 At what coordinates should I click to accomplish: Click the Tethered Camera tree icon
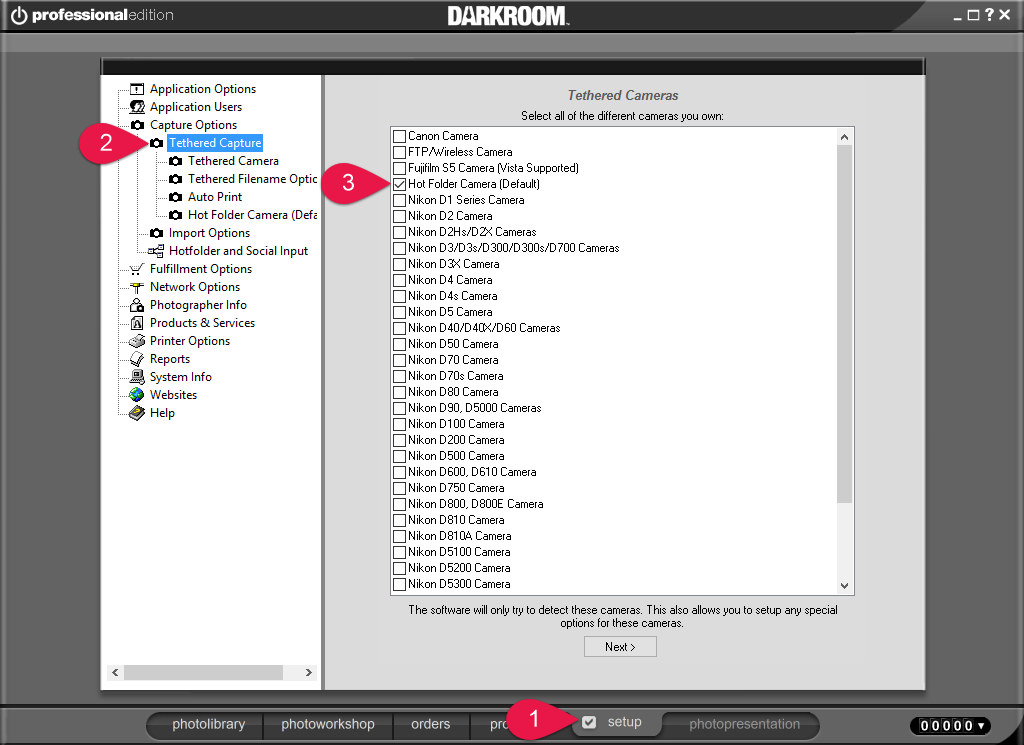(x=175, y=161)
